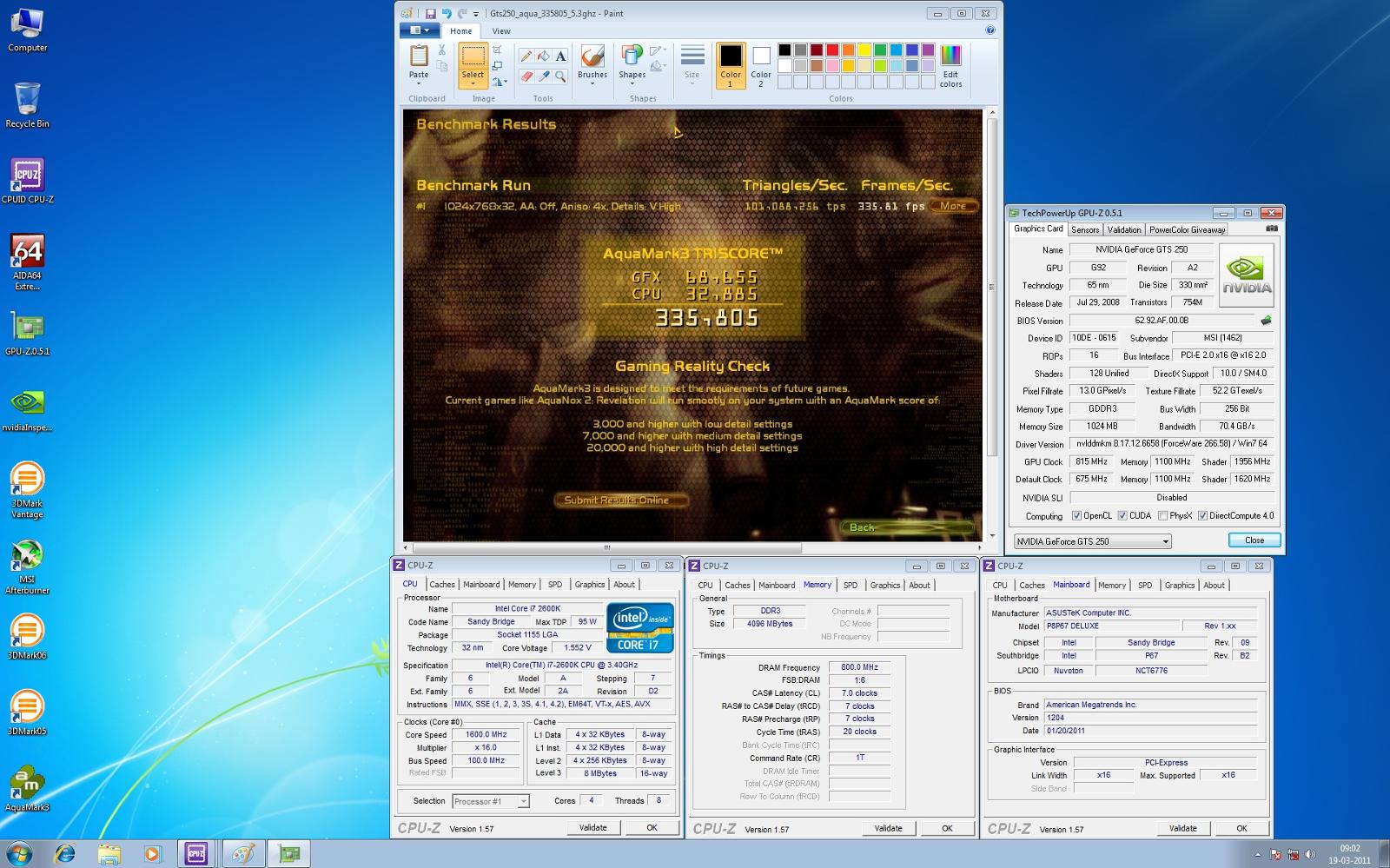Toggle the CUDA checkbox in GPU-Z
Viewport: 1390px width, 868px height.
tap(1122, 516)
